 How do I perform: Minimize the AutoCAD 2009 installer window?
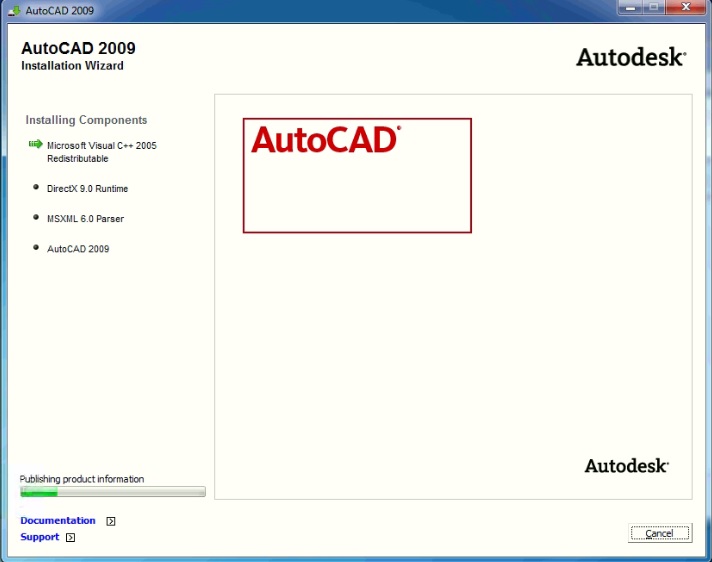[x=631, y=8]
